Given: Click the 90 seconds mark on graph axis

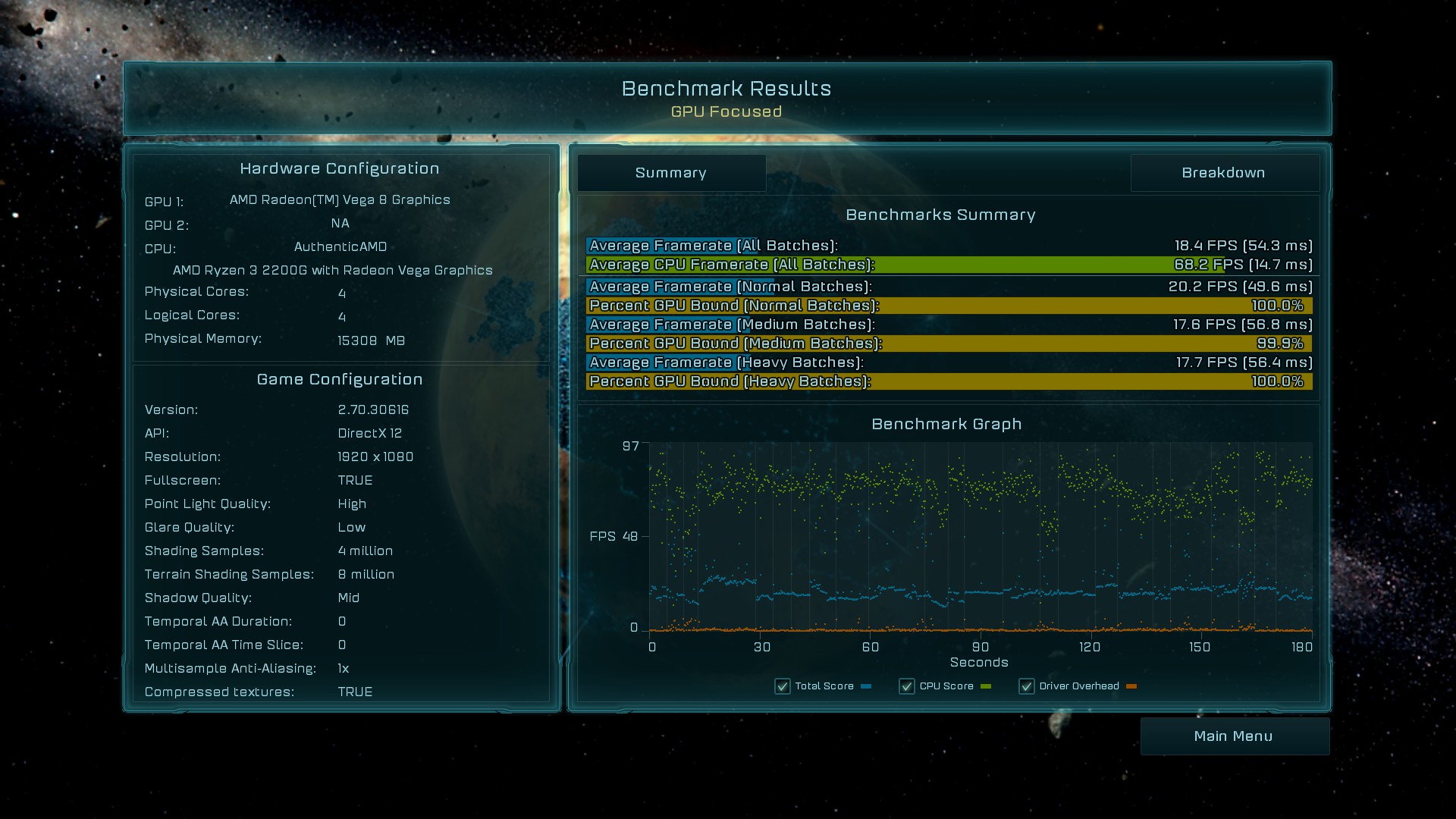Looking at the screenshot, I should (980, 647).
